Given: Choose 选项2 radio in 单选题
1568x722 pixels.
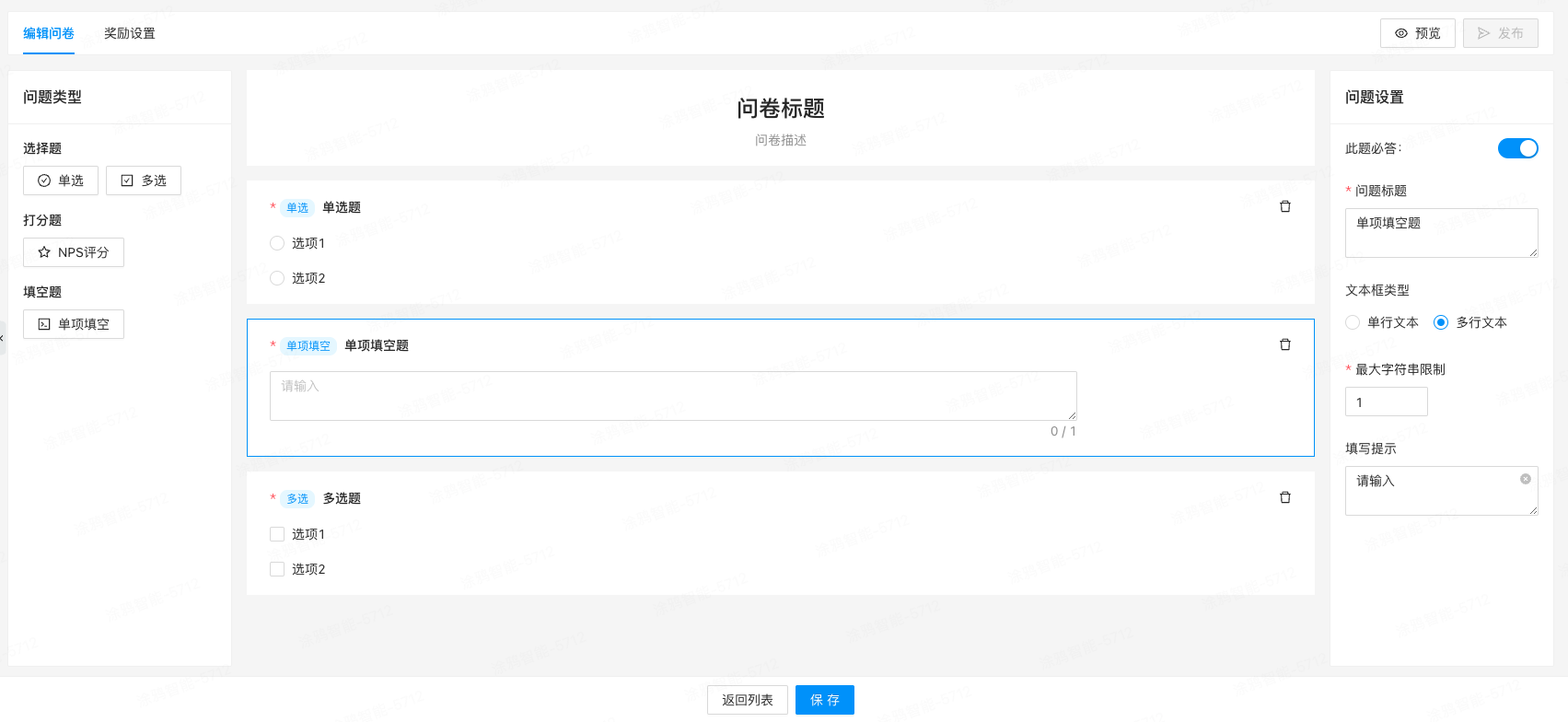Looking at the screenshot, I should click(x=277, y=278).
